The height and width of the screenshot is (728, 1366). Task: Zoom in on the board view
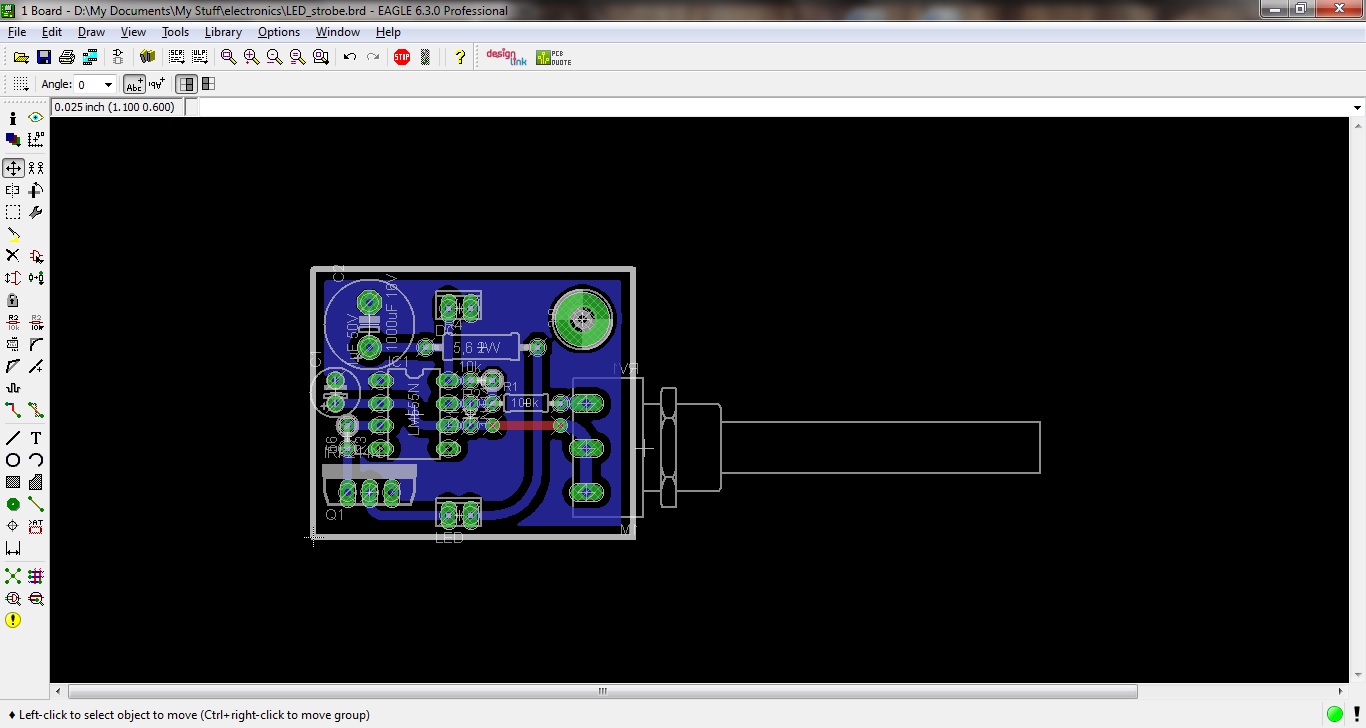click(251, 57)
